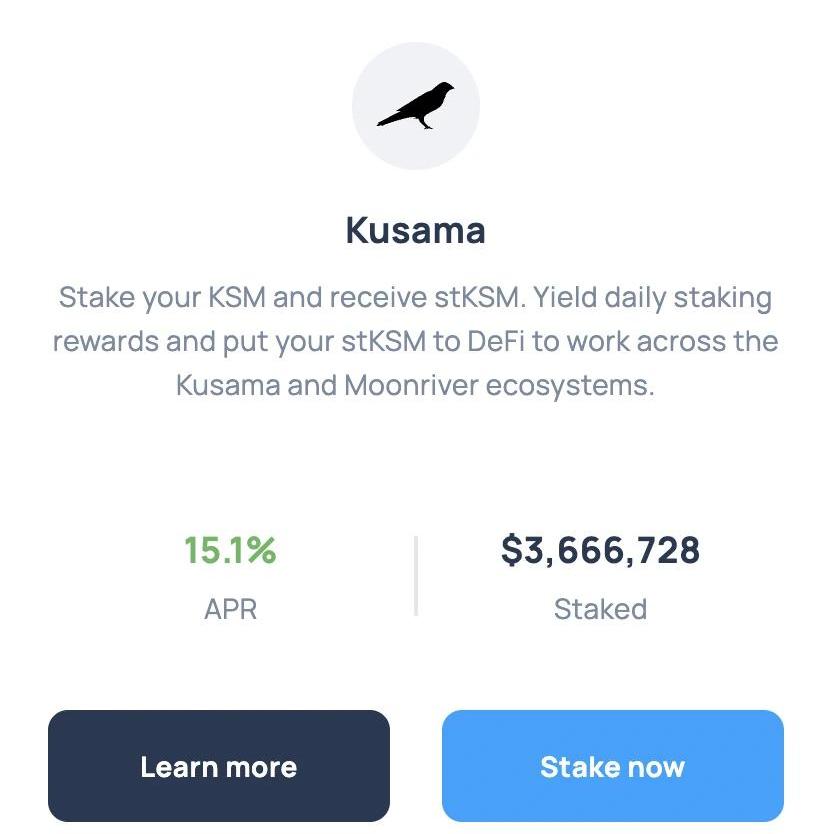The height and width of the screenshot is (834, 826).
Task: Select the Kusama heading title
Action: 415,230
